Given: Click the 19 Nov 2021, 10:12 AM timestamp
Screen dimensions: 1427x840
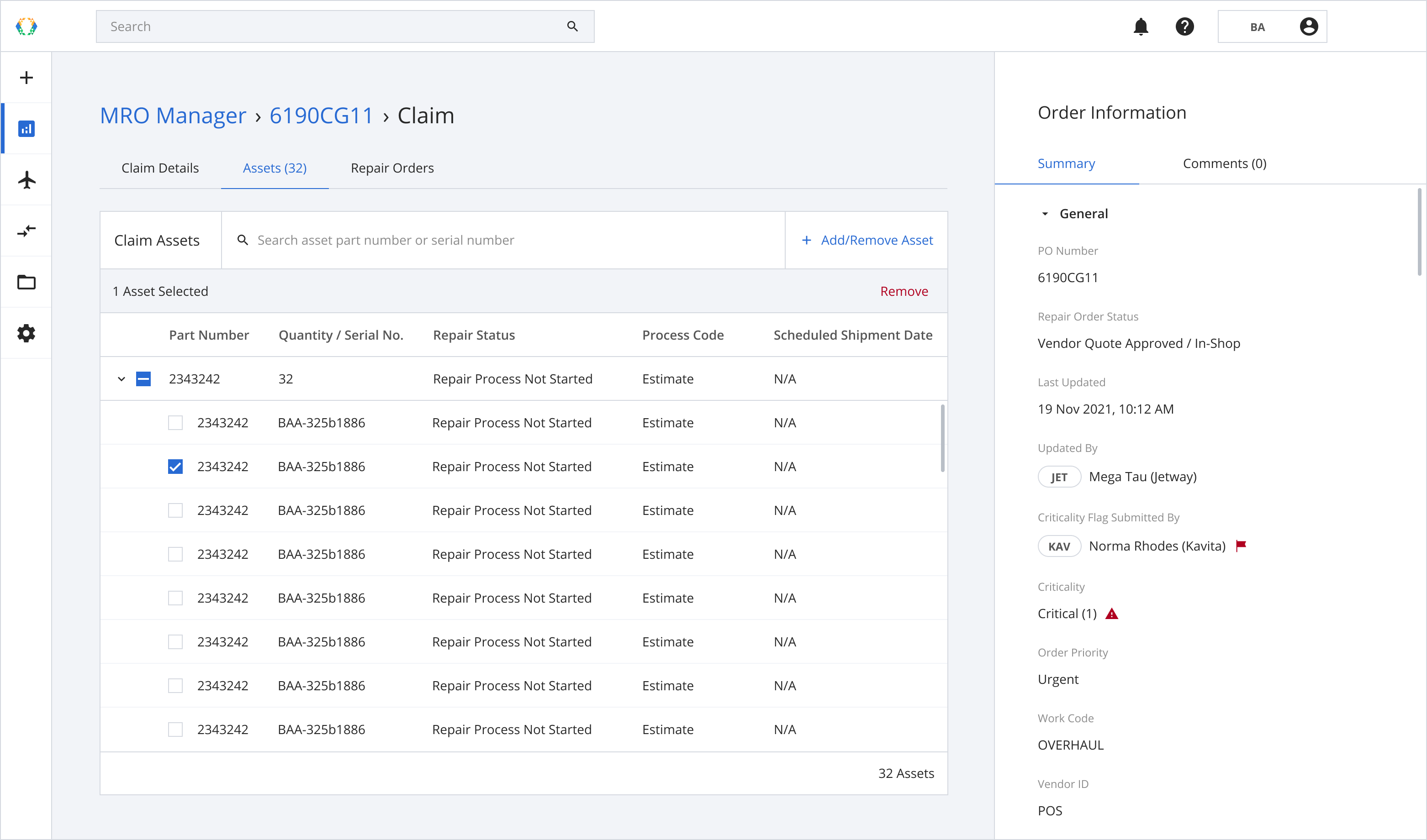Looking at the screenshot, I should [1105, 409].
